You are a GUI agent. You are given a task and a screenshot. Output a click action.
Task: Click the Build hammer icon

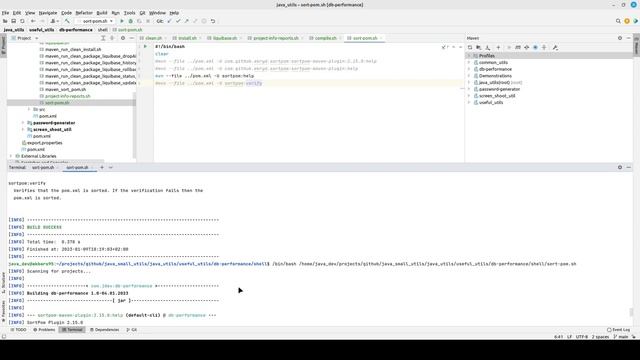point(67,21)
